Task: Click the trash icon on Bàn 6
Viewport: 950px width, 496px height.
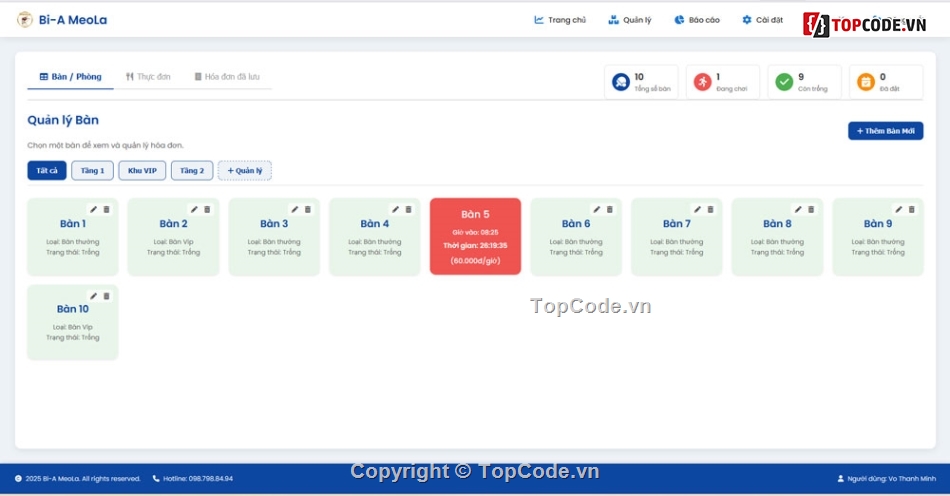Action: click(x=610, y=210)
